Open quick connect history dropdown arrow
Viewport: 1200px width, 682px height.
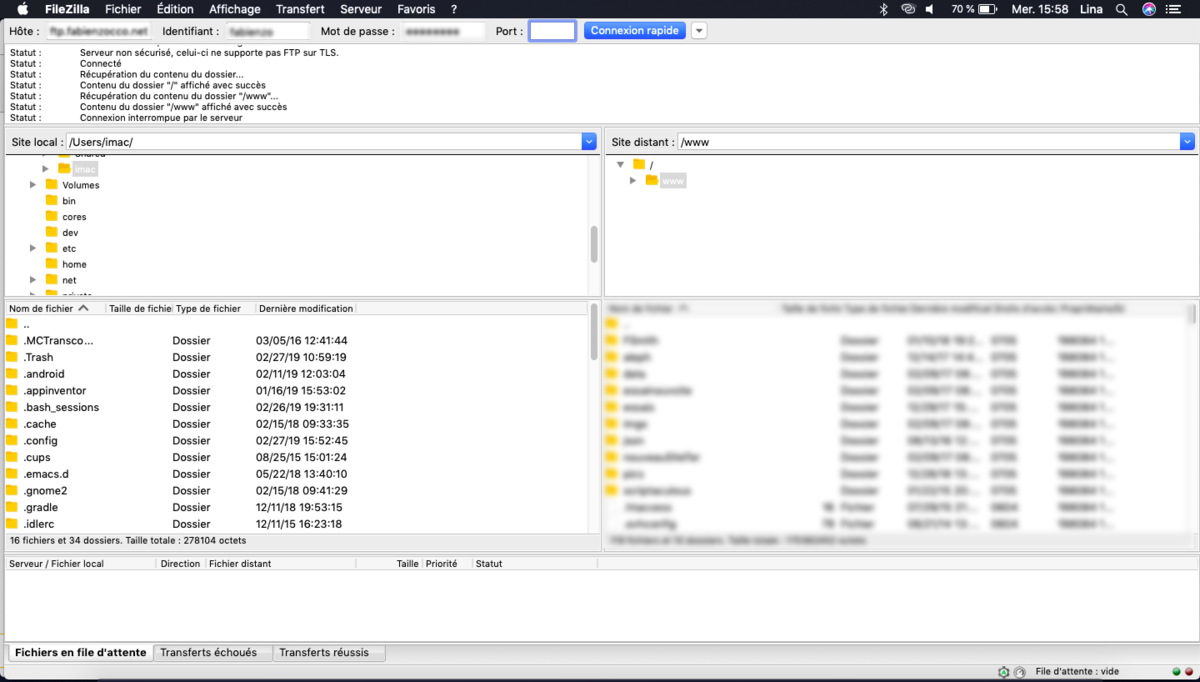[699, 31]
